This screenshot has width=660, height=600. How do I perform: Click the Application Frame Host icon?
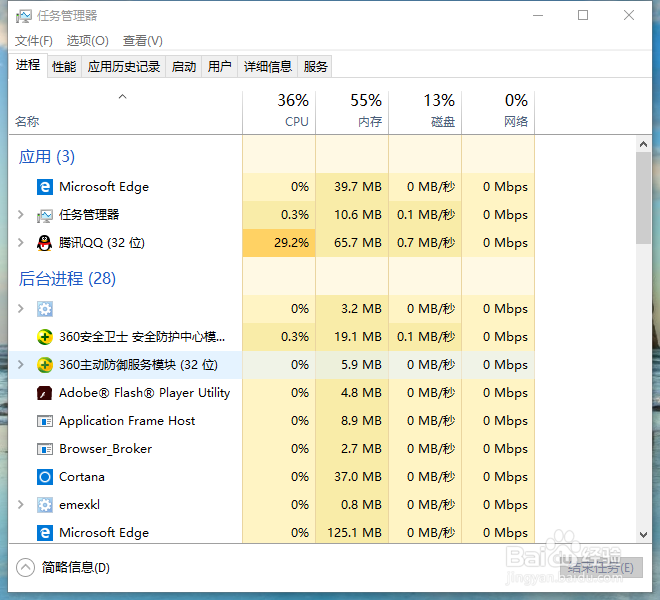[45, 421]
